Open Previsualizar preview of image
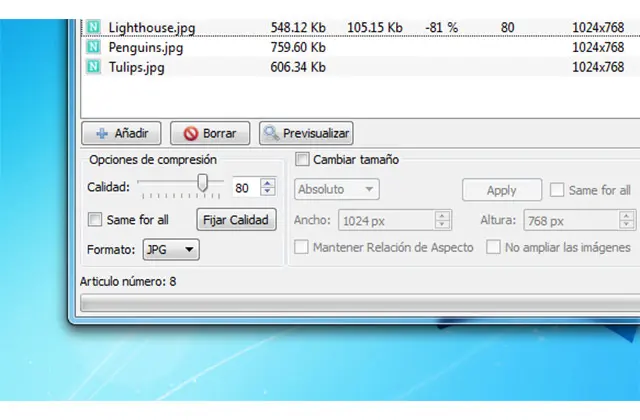The image size is (640, 420). click(305, 132)
